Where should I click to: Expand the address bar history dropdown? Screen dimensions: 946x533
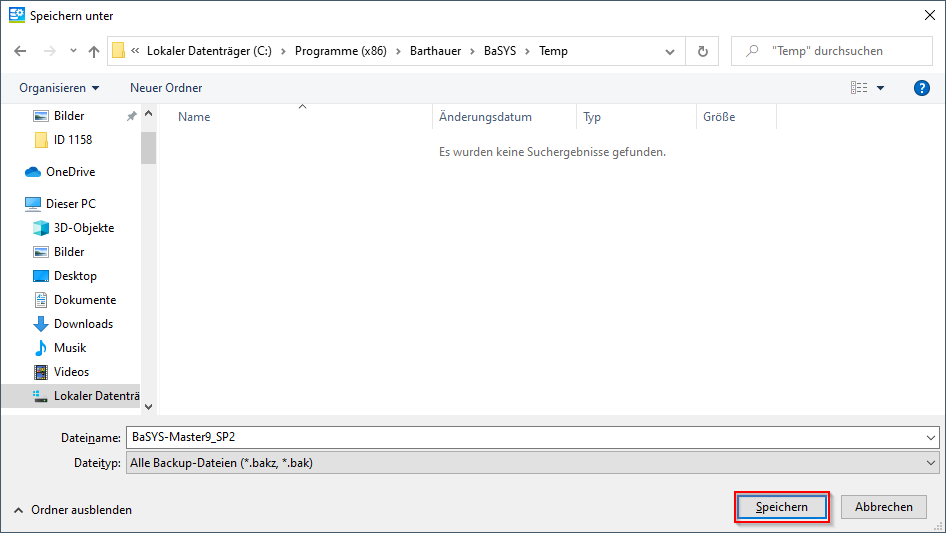[670, 51]
